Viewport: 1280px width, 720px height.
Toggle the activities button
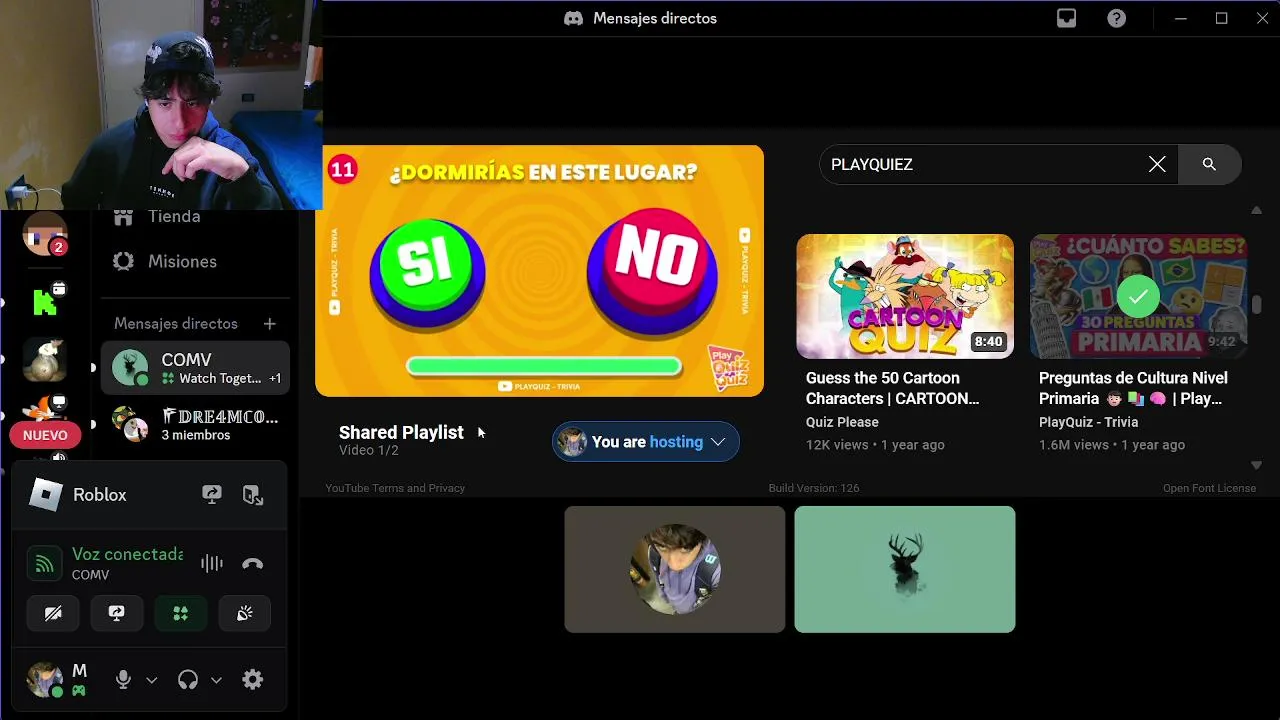click(181, 613)
